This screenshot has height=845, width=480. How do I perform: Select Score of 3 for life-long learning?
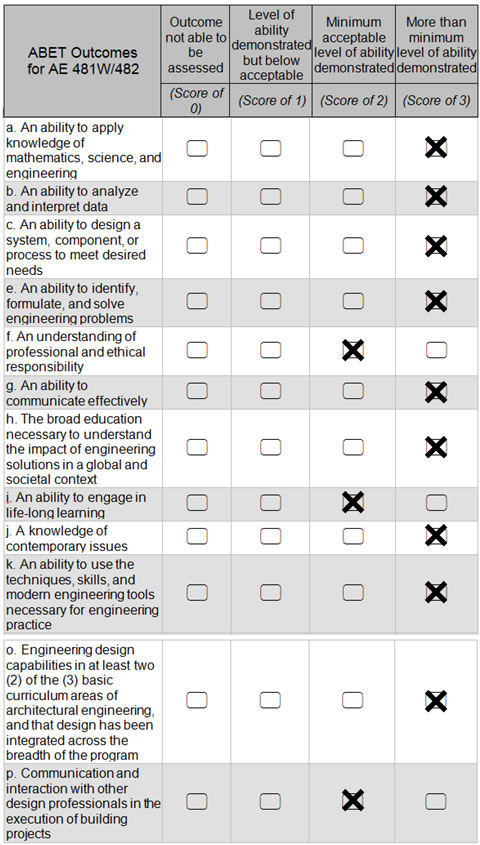tap(436, 503)
